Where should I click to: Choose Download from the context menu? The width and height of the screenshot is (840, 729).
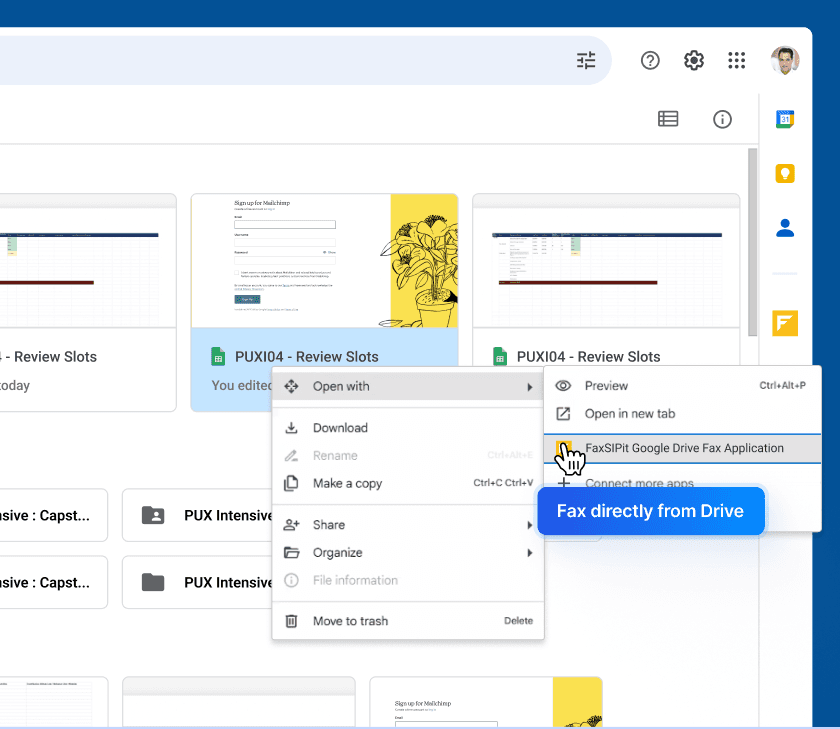tap(408, 427)
